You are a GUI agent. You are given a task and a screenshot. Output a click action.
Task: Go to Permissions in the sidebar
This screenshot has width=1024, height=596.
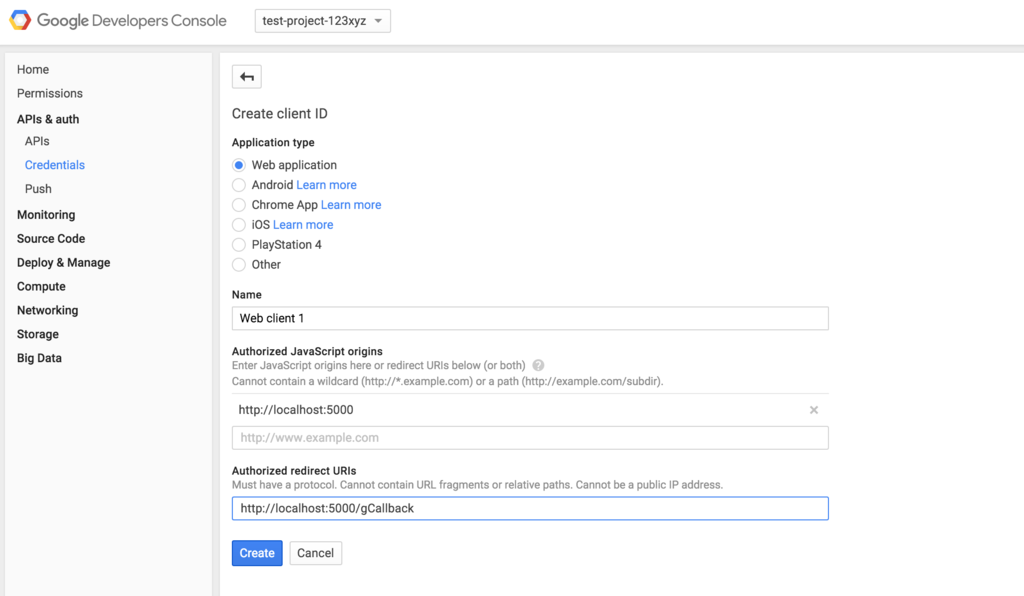pyautogui.click(x=50, y=93)
